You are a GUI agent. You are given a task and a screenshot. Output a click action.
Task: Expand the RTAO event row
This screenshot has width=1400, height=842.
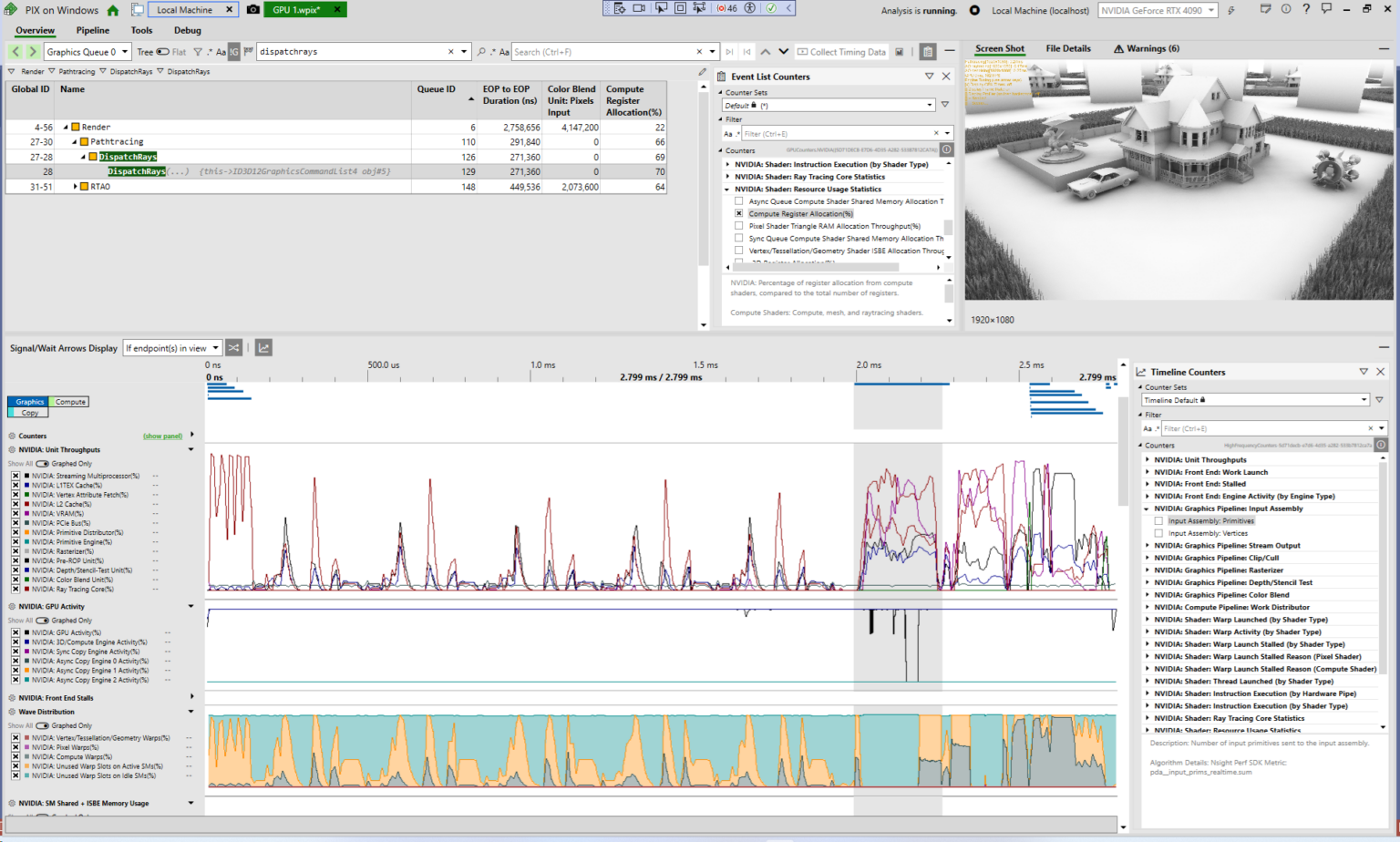[76, 187]
